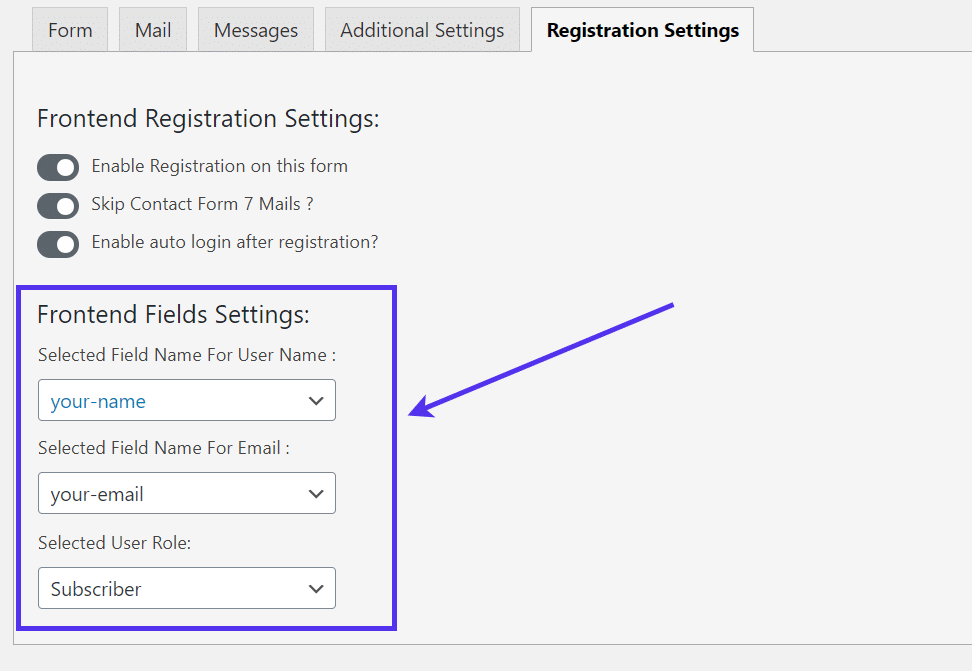Go to the Messages tab
This screenshot has width=972, height=671.
click(x=255, y=30)
